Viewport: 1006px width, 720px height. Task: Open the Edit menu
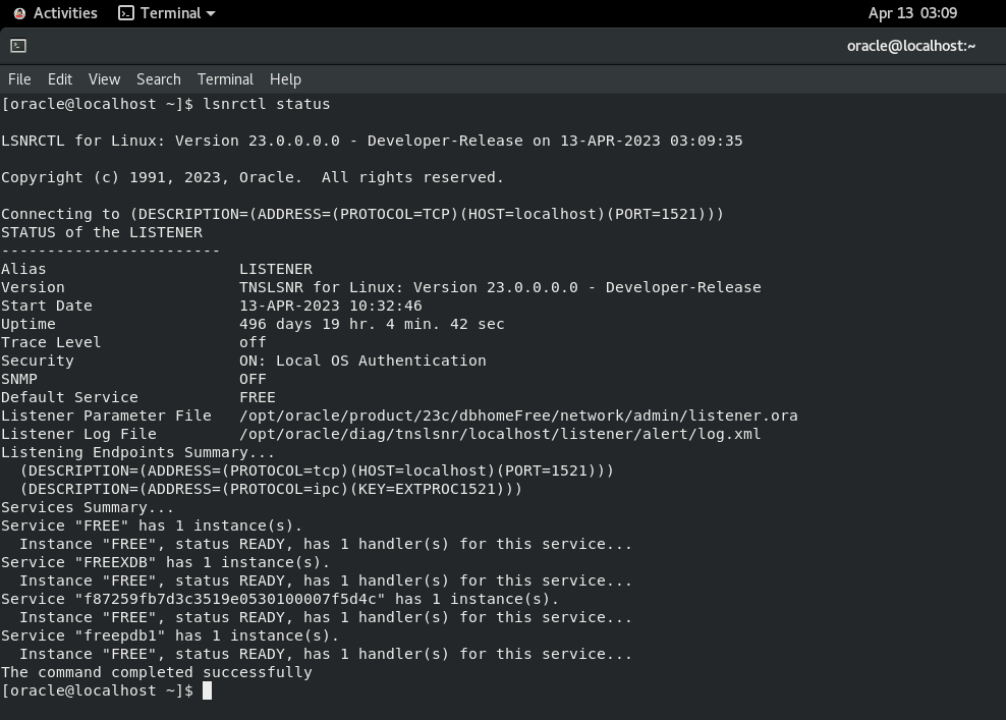tap(60, 79)
